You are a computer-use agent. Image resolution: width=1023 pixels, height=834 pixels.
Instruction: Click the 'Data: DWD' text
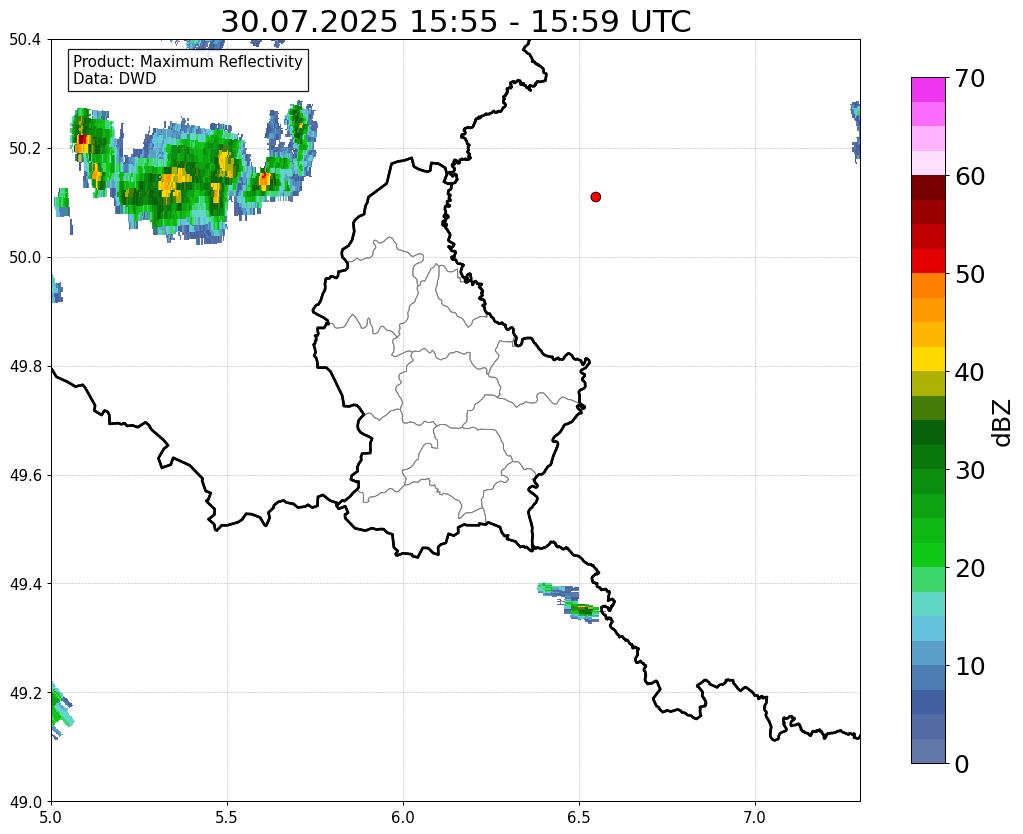click(x=114, y=79)
